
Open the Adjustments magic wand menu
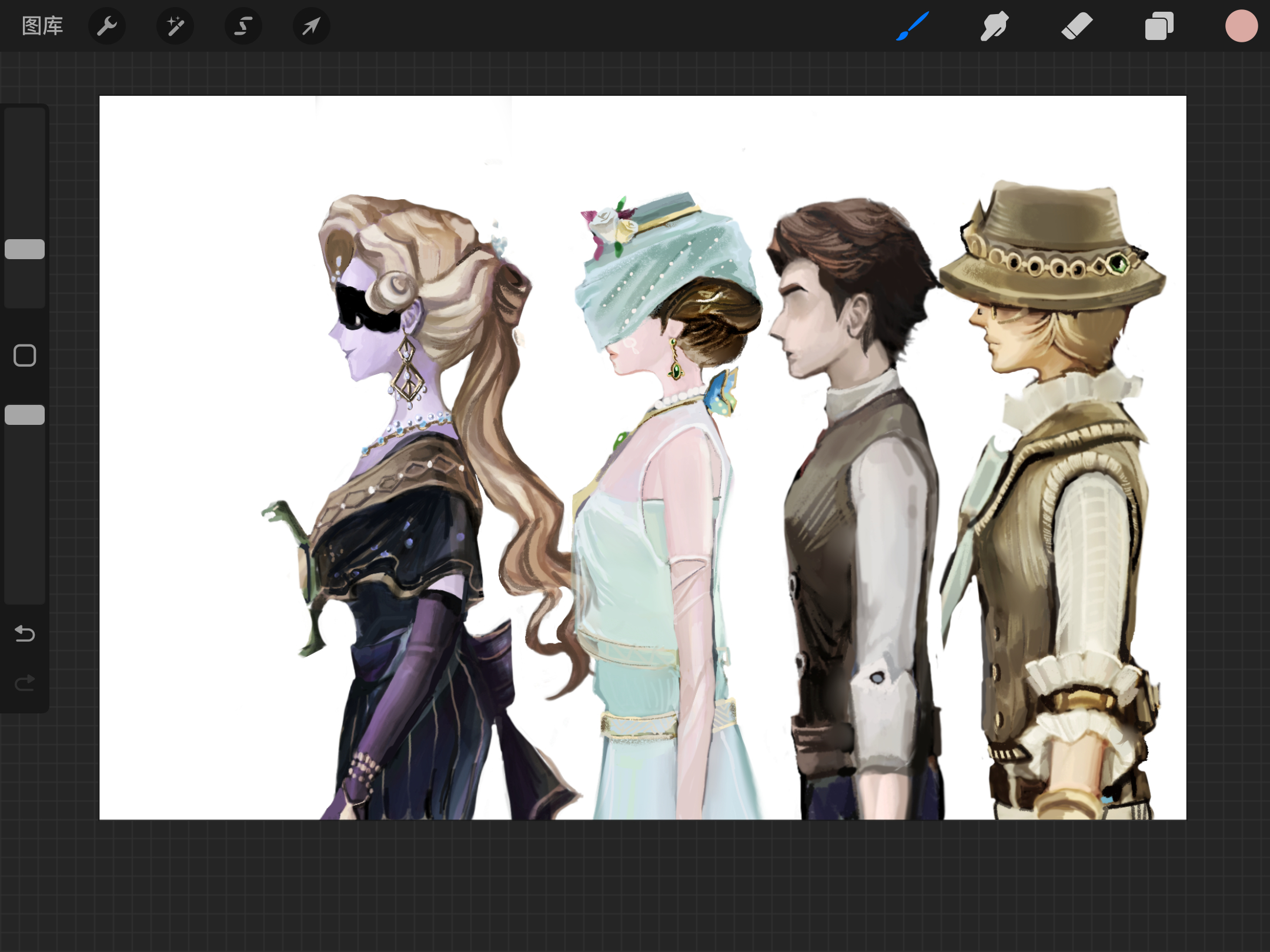[175, 26]
